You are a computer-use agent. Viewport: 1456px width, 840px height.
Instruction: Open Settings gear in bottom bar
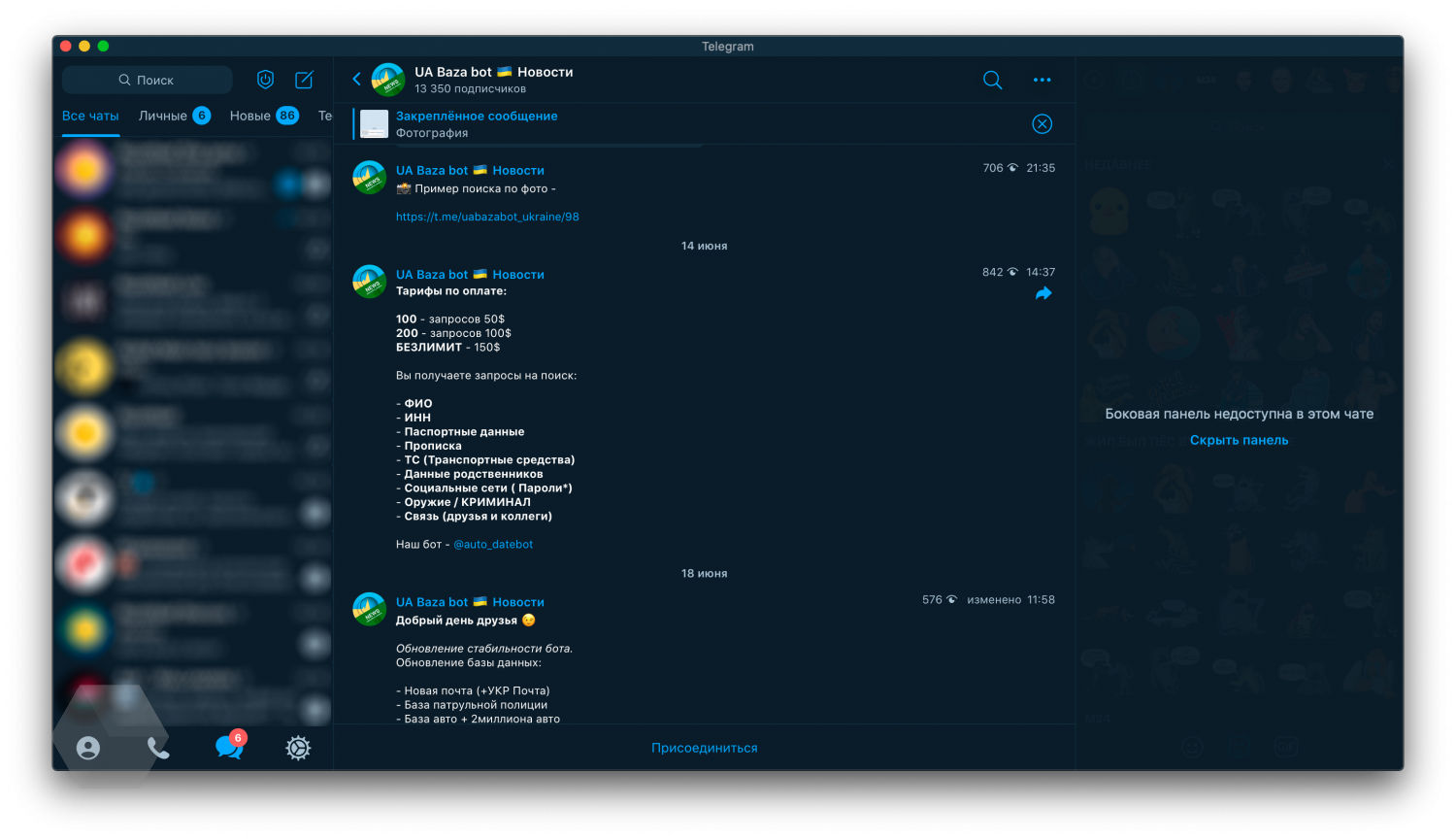pos(298,748)
